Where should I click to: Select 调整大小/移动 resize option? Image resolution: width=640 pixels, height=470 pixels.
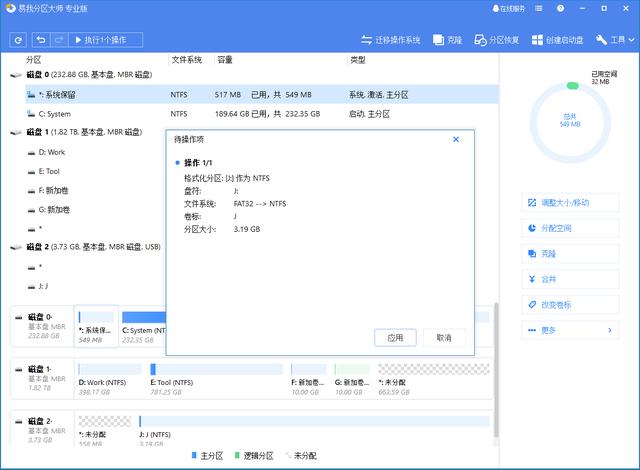point(570,203)
